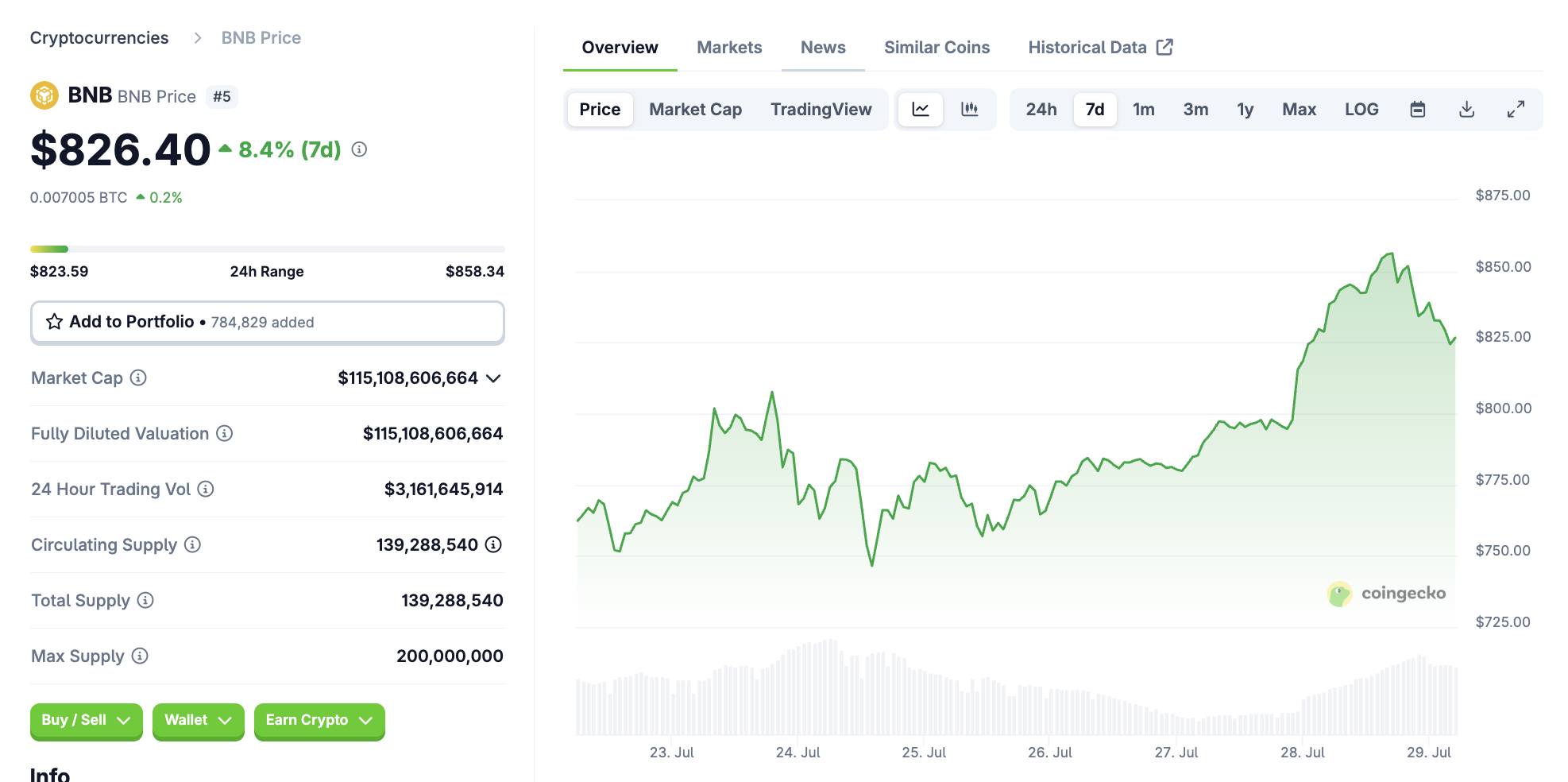Go to Cryptocurrencies breadcrumb link
The height and width of the screenshot is (782, 1568).
point(99,38)
